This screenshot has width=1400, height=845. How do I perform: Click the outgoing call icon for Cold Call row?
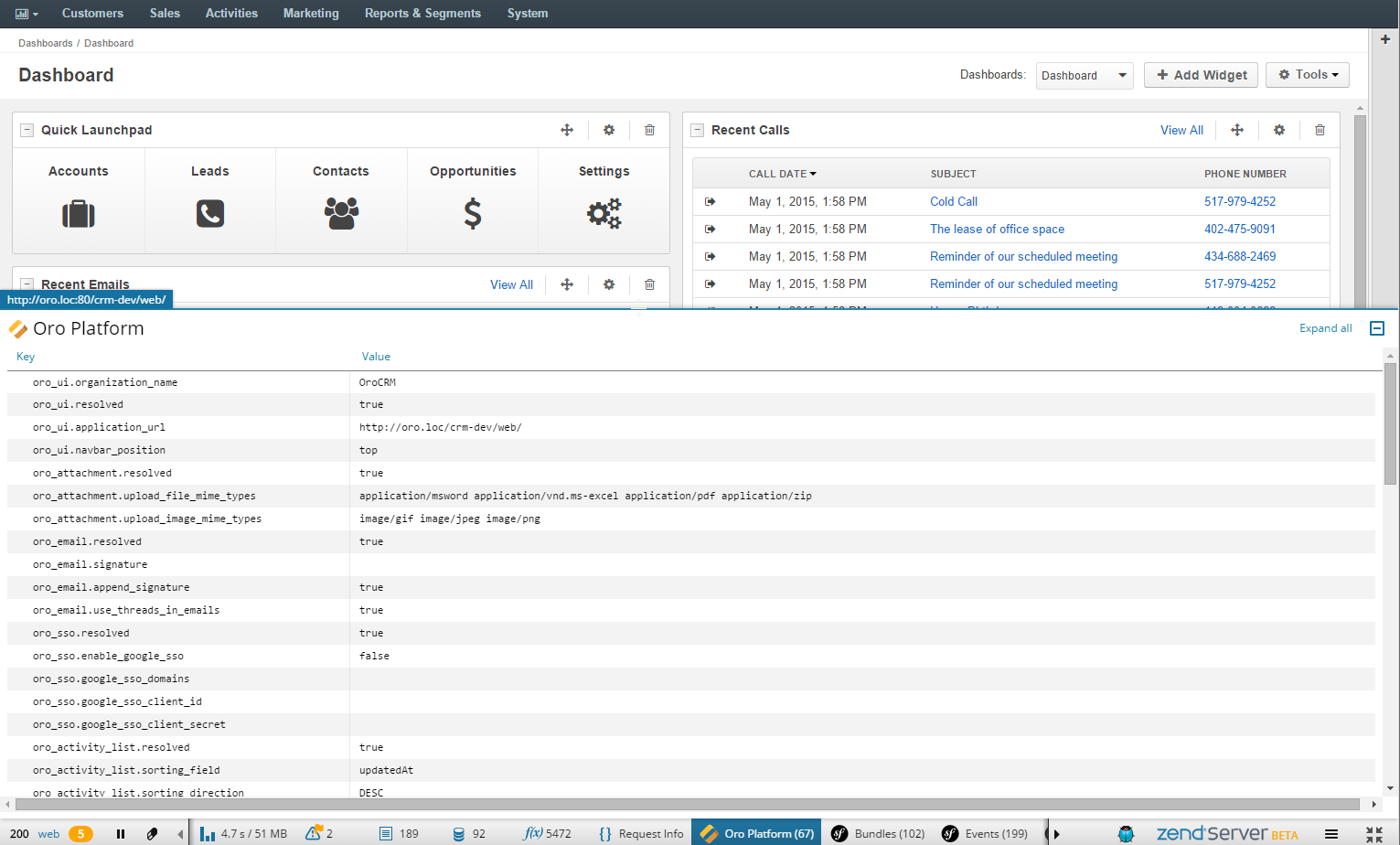pos(711,201)
